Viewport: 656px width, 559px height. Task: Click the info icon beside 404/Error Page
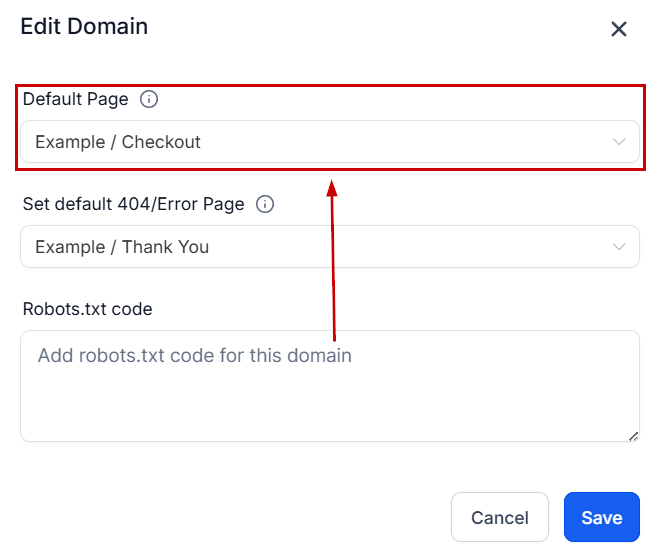tap(265, 204)
